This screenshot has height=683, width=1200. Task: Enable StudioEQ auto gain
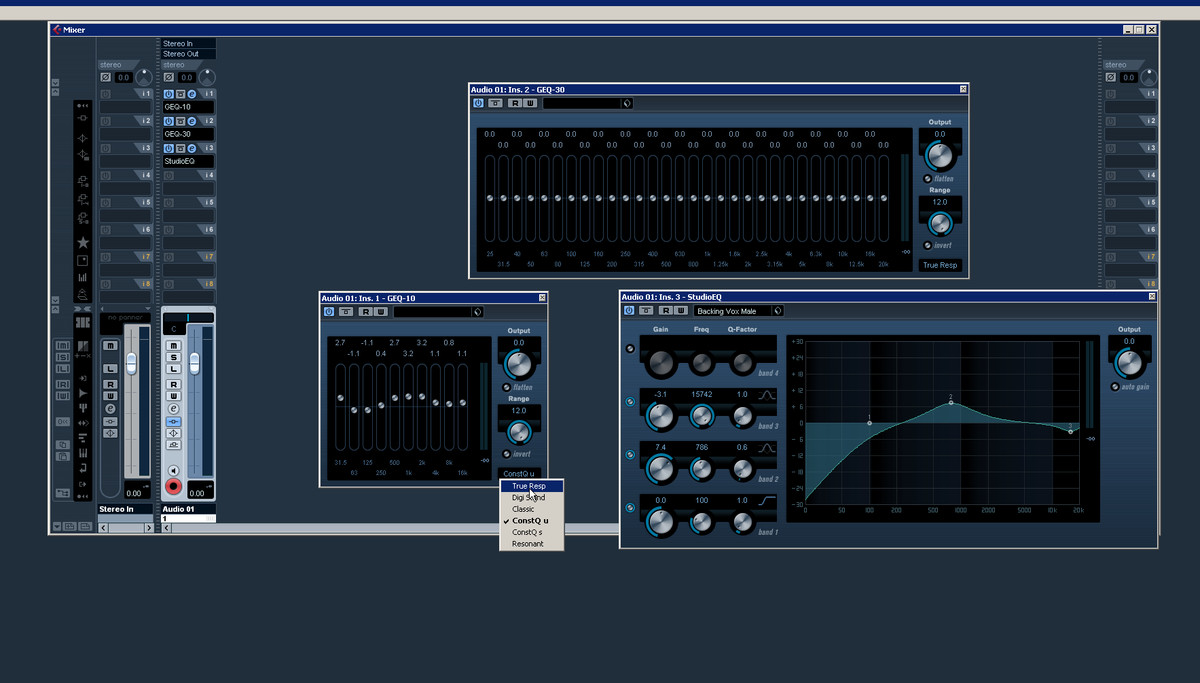point(1115,386)
